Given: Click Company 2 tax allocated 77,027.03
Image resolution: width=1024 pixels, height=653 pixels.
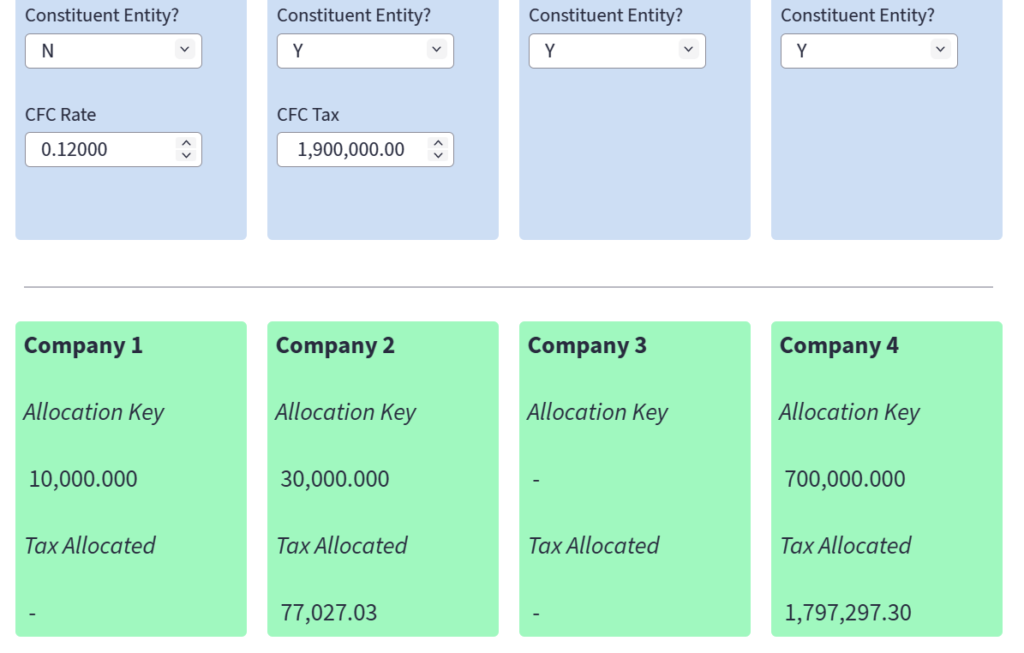Looking at the screenshot, I should pyautogui.click(x=329, y=613).
